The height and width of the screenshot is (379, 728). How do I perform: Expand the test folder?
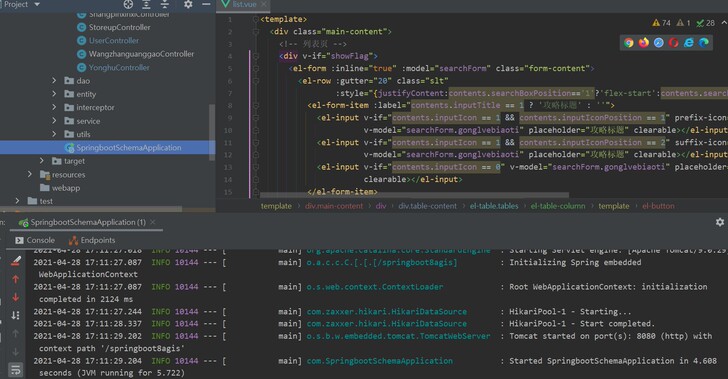pos(18,201)
